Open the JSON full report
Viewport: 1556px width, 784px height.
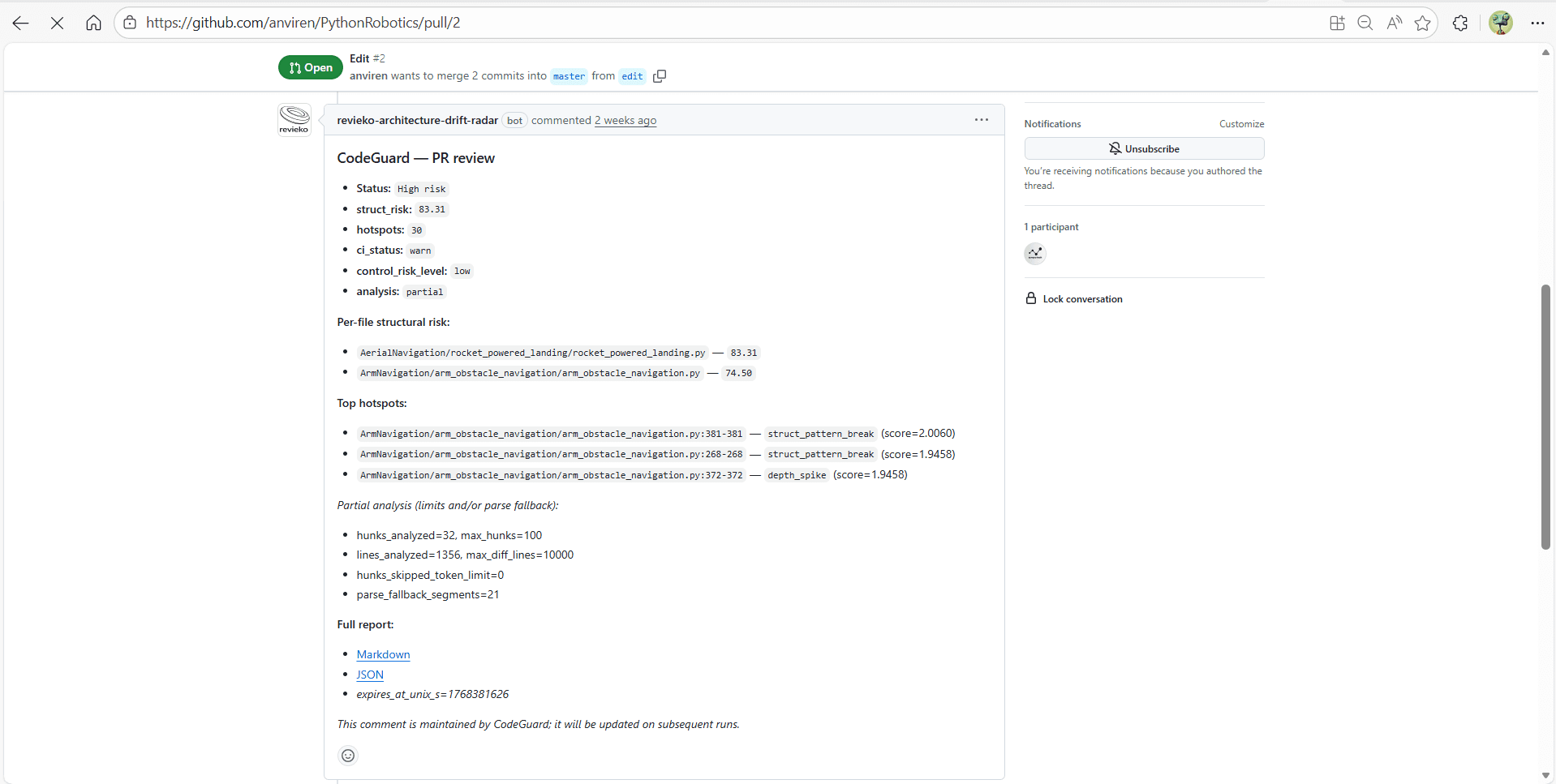pyautogui.click(x=369, y=674)
